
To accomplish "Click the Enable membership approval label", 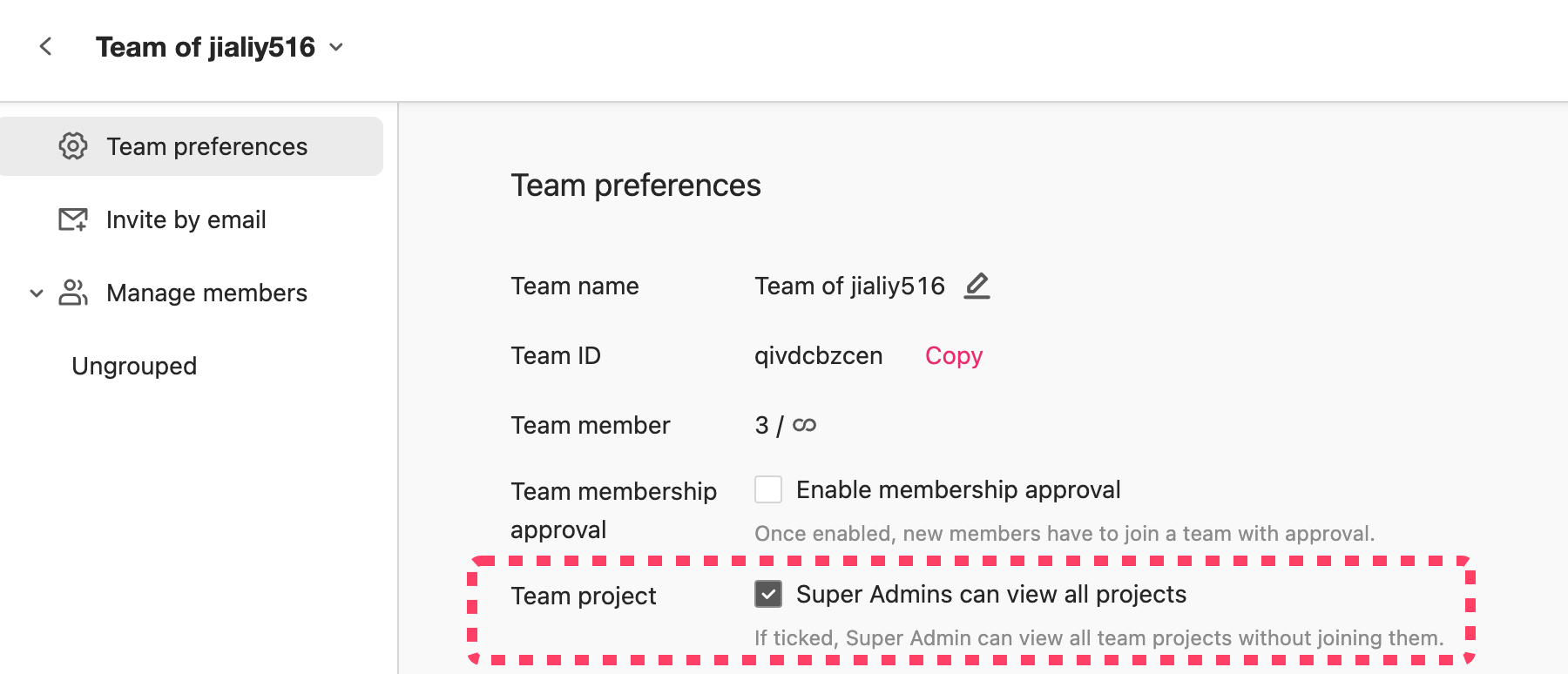I will point(958,489).
